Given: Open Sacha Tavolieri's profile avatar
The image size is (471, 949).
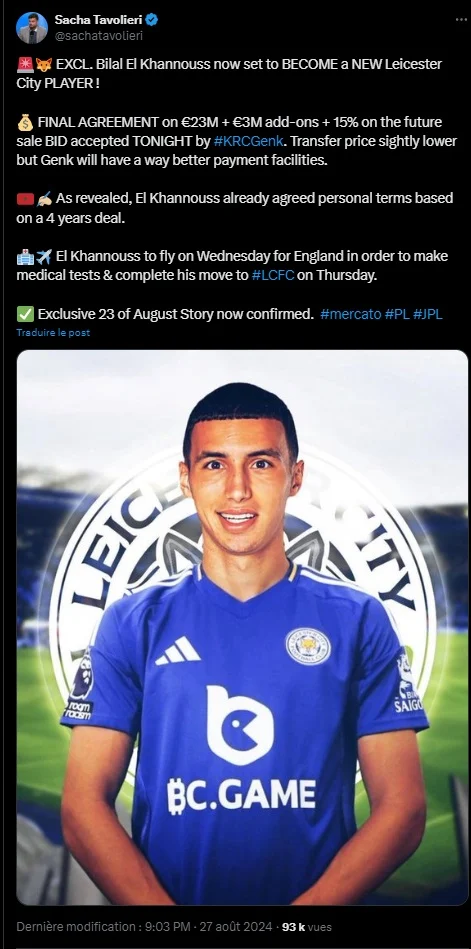Looking at the screenshot, I should [32, 27].
